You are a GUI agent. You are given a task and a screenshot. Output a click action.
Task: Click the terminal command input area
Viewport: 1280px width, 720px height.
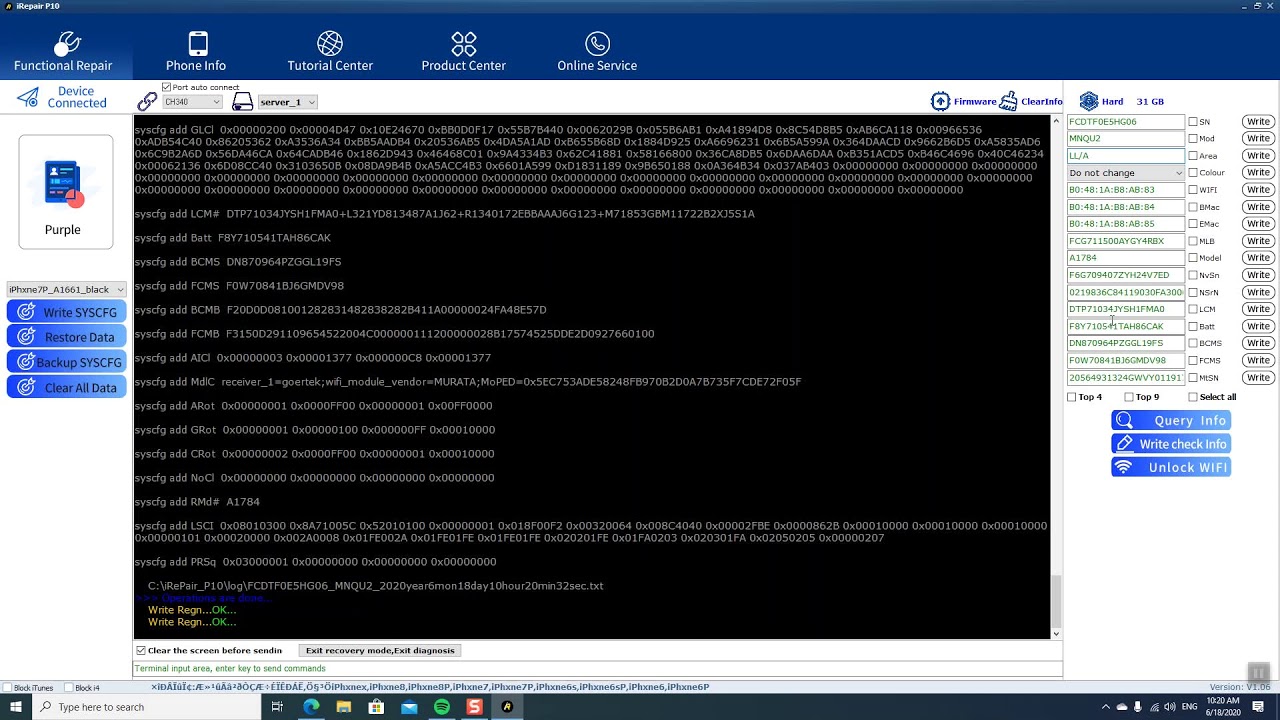[x=597, y=669]
